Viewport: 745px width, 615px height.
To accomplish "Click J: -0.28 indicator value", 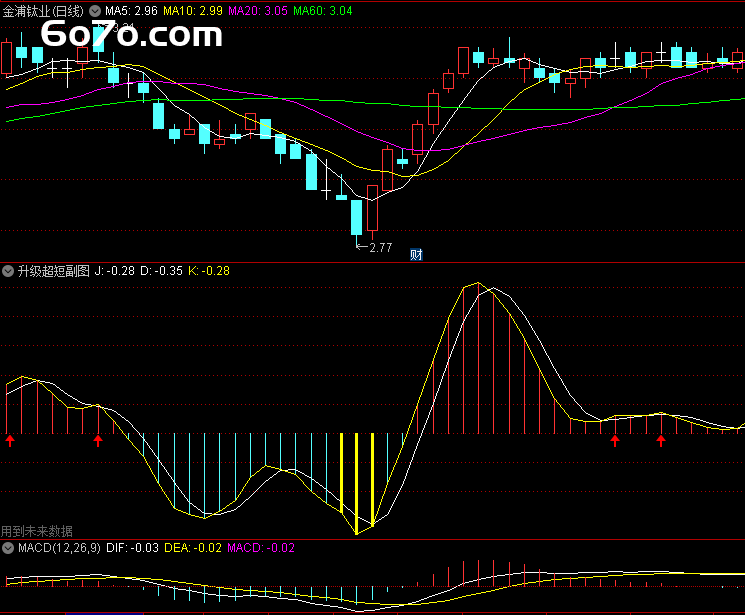I will [115, 271].
